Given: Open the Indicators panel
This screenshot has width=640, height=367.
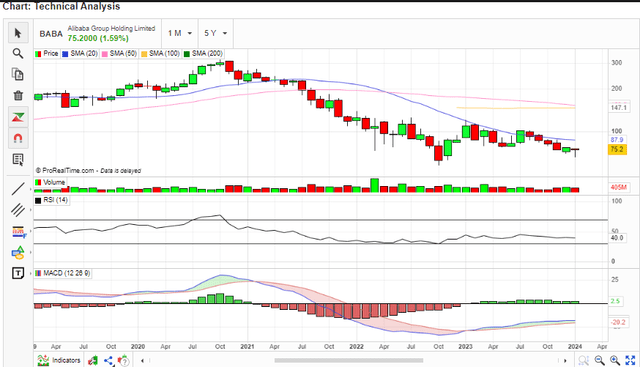Looking at the screenshot, I should (x=59, y=360).
